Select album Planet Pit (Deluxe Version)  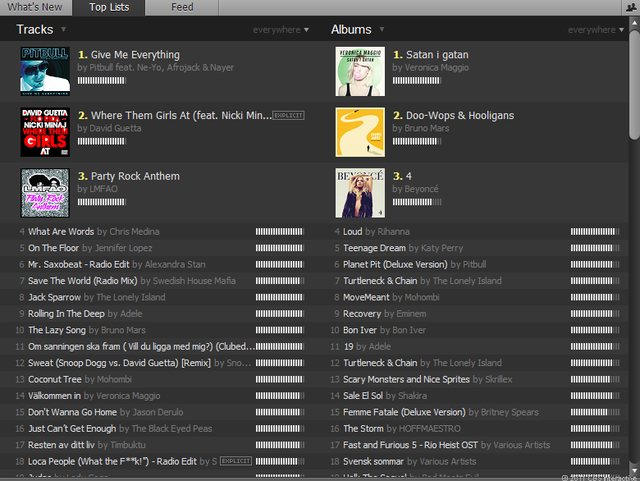[395, 265]
